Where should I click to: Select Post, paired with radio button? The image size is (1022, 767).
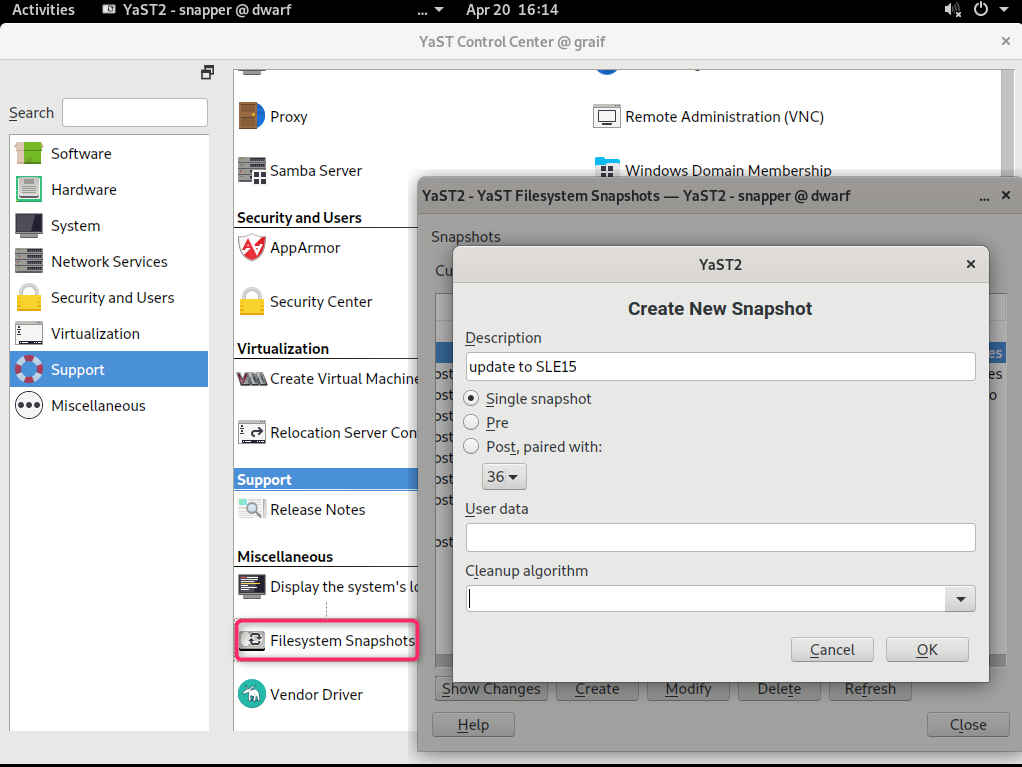(471, 446)
